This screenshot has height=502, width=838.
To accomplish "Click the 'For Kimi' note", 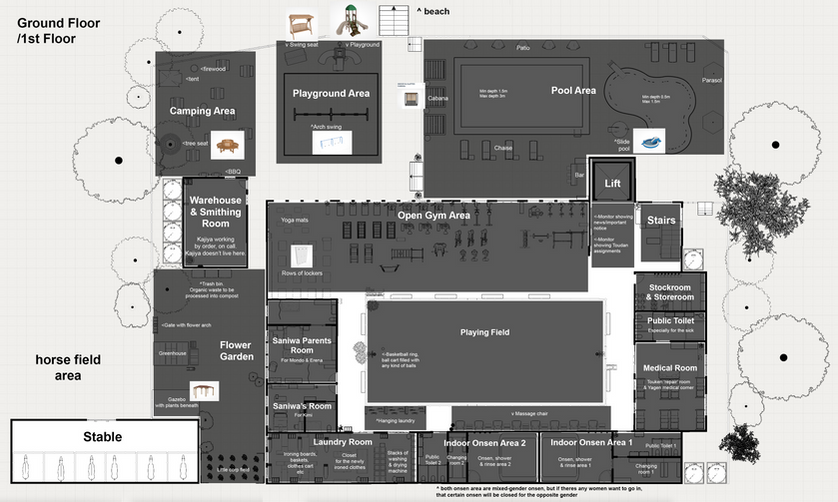I will 303,415.
